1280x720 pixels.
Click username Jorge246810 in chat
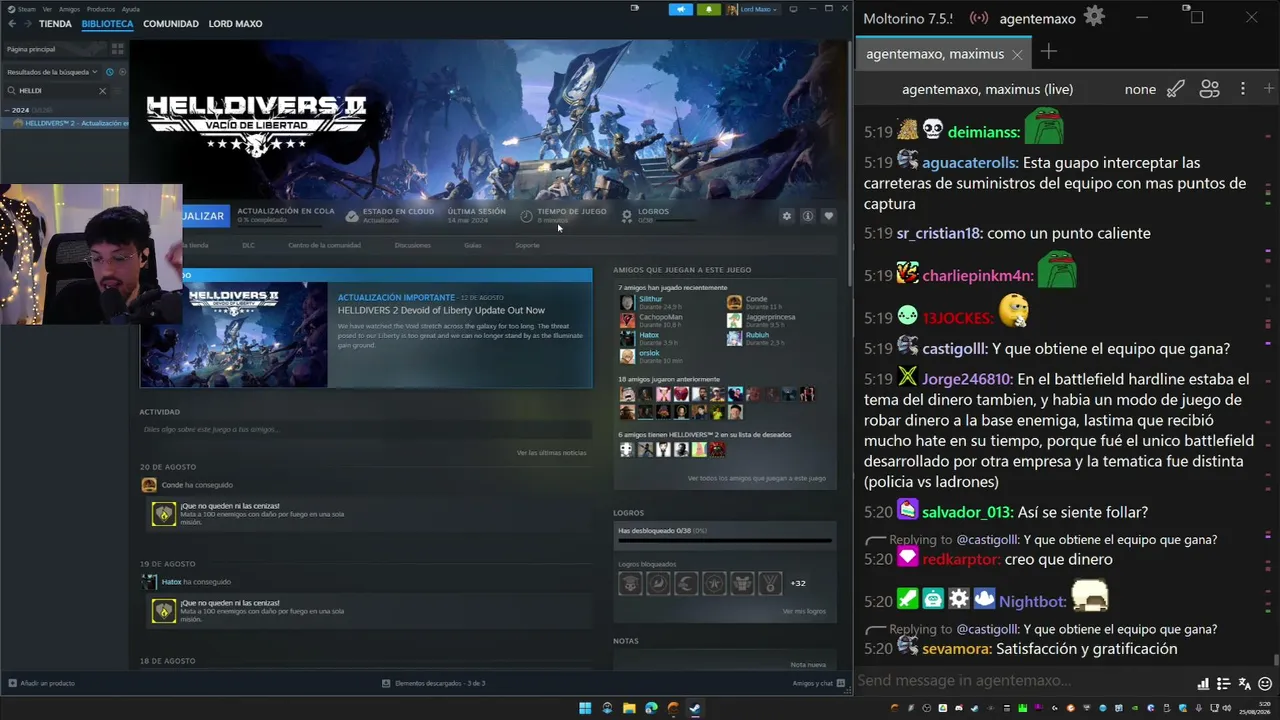[967, 379]
